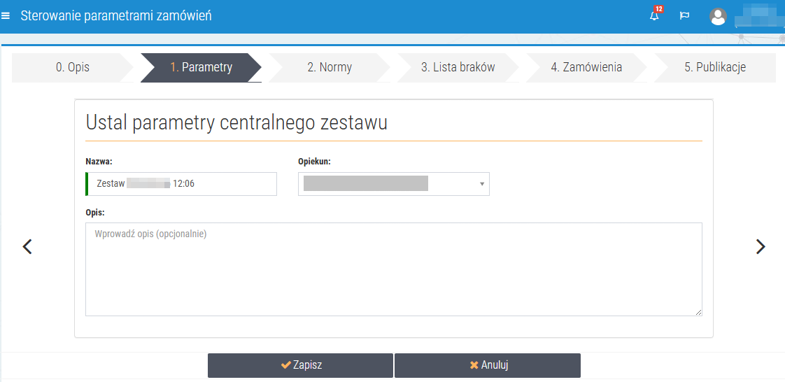The width and height of the screenshot is (785, 382).
Task: Open the hamburger navigation menu
Action: (x=6, y=16)
